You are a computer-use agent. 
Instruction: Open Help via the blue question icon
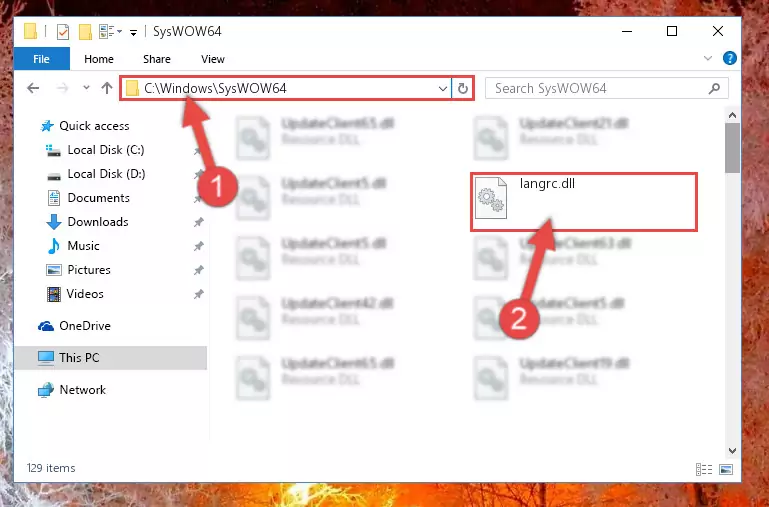tap(730, 58)
